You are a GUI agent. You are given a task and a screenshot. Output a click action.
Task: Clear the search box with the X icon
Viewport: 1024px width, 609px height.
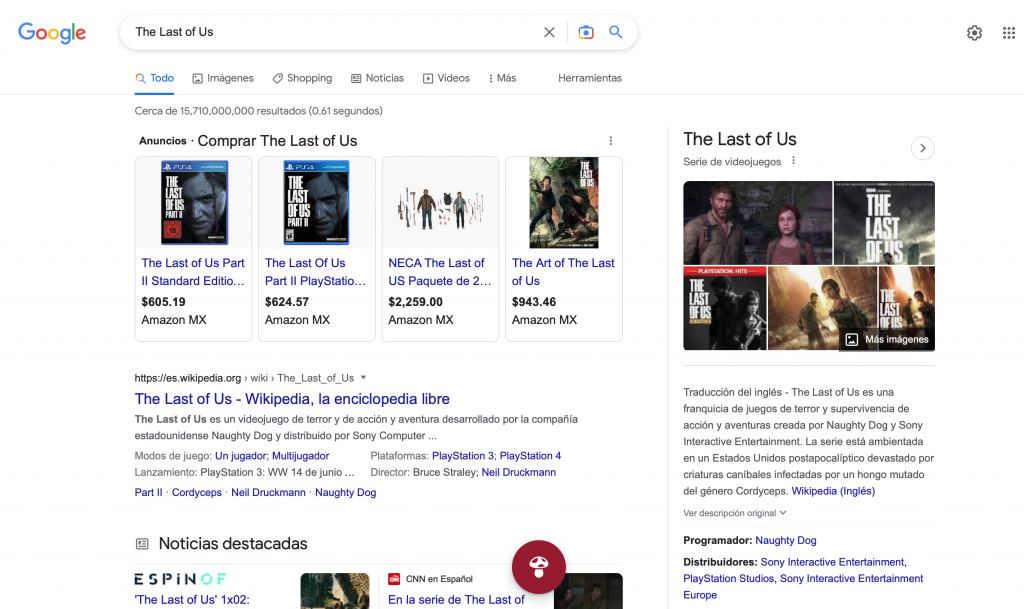pos(549,32)
